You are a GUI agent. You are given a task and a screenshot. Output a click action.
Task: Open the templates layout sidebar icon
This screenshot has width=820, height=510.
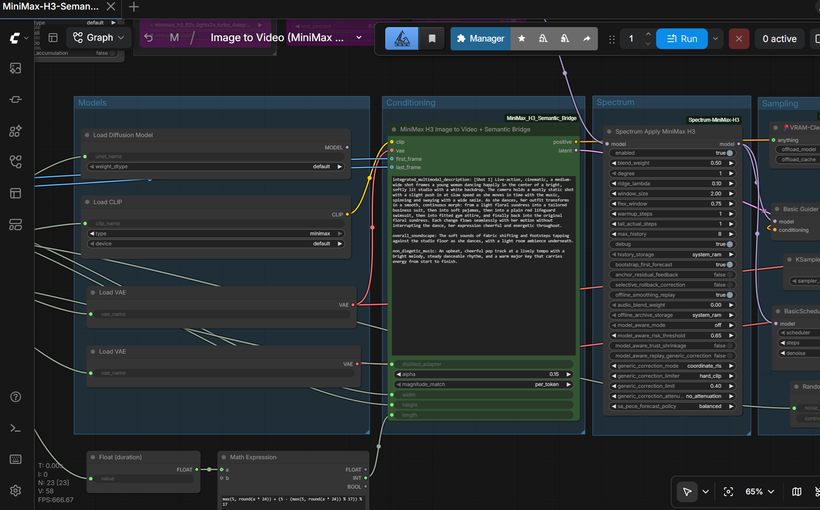pos(15,194)
